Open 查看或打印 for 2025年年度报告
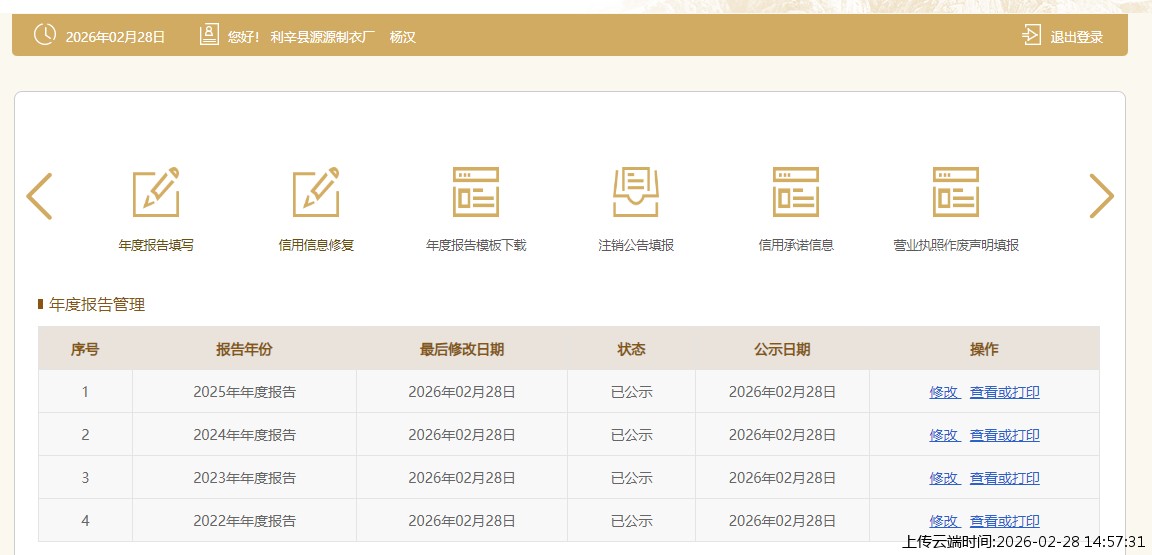This screenshot has height=555, width=1152. coord(1004,392)
